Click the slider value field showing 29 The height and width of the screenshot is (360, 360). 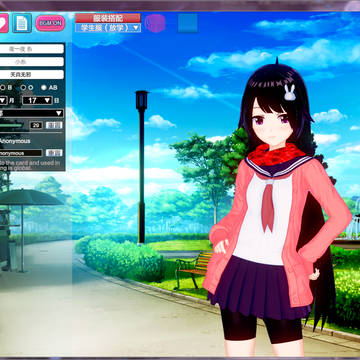point(36,125)
